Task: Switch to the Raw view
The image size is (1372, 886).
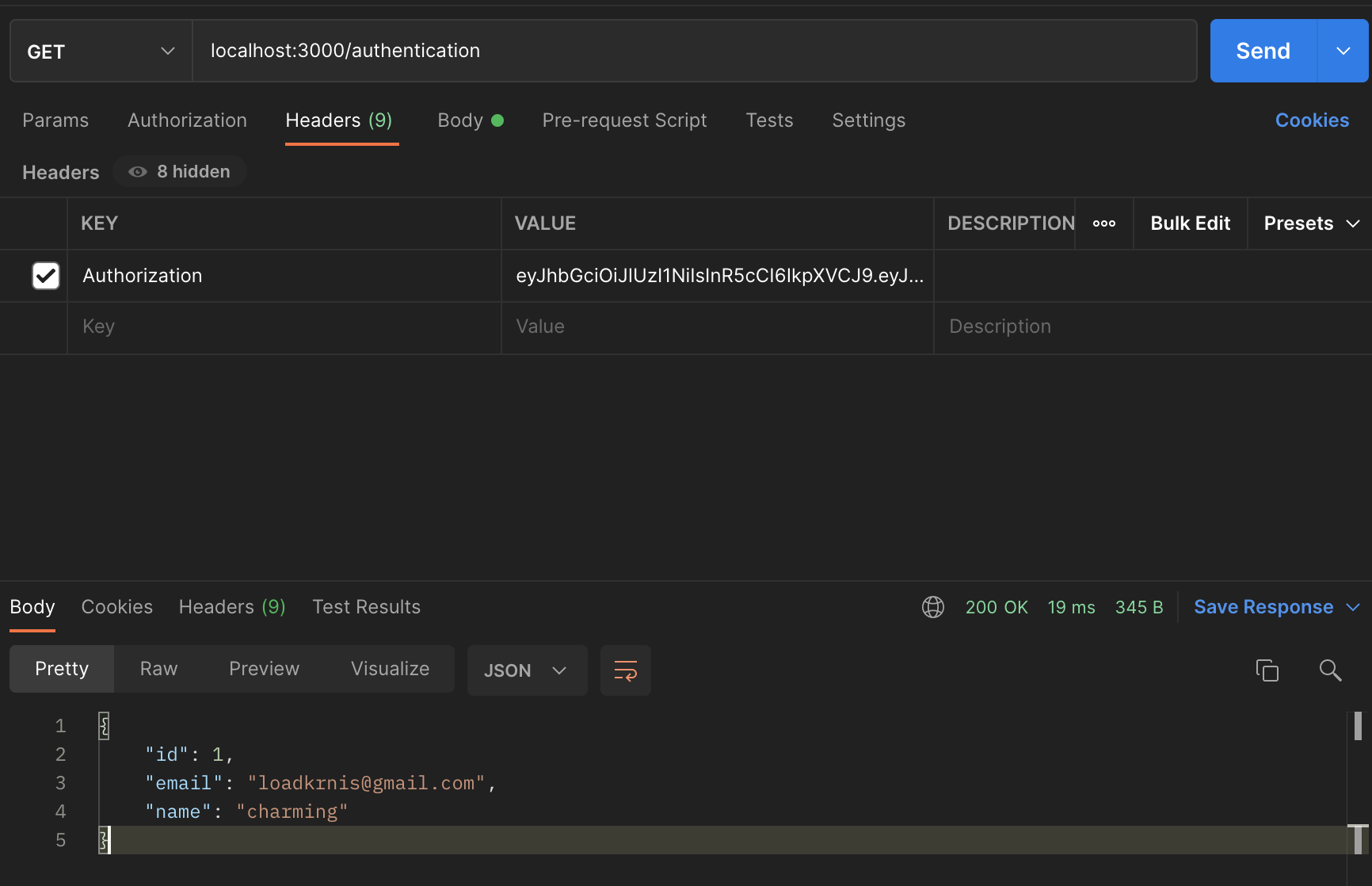Action: 158,669
